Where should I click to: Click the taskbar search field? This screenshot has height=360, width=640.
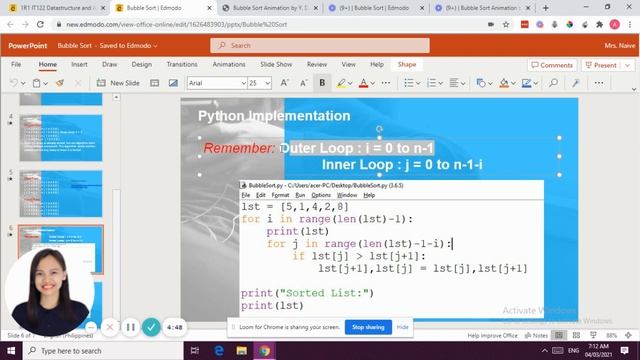[103, 351]
